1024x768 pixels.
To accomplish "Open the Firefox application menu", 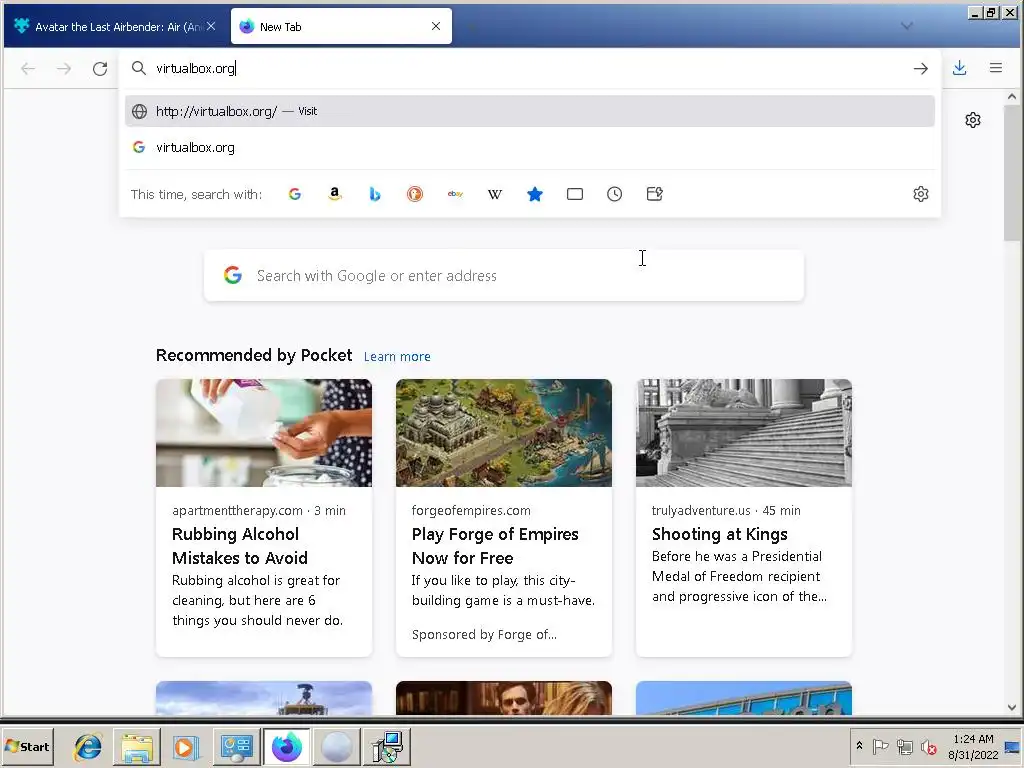I will click(995, 68).
